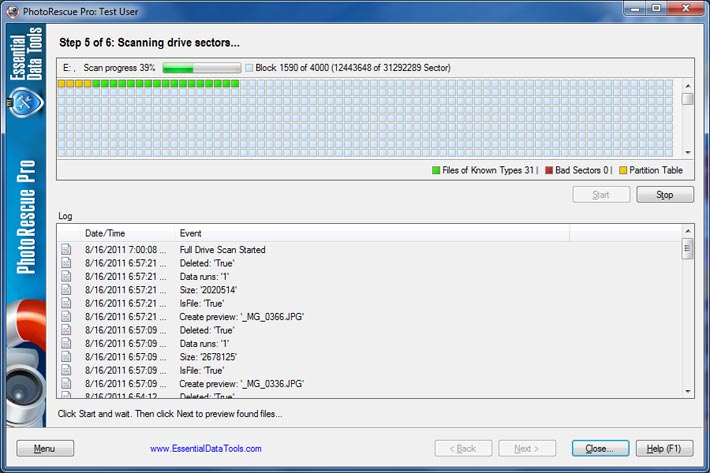Click the Essential Data Tools shield logo

pos(26,102)
